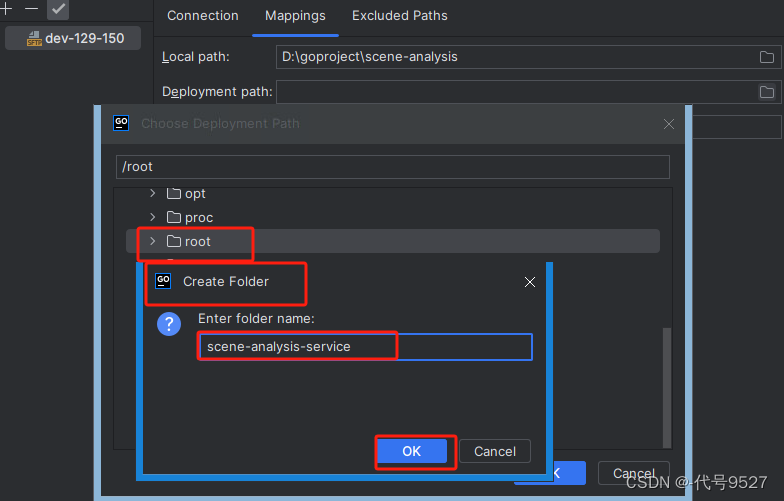Click the question mark help icon
784x501 pixels.
(169, 324)
